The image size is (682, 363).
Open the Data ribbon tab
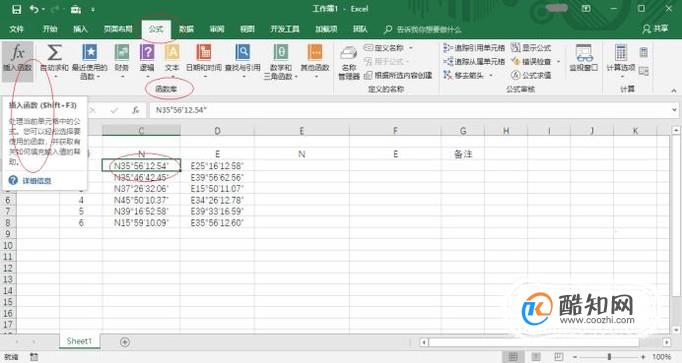pos(186,29)
